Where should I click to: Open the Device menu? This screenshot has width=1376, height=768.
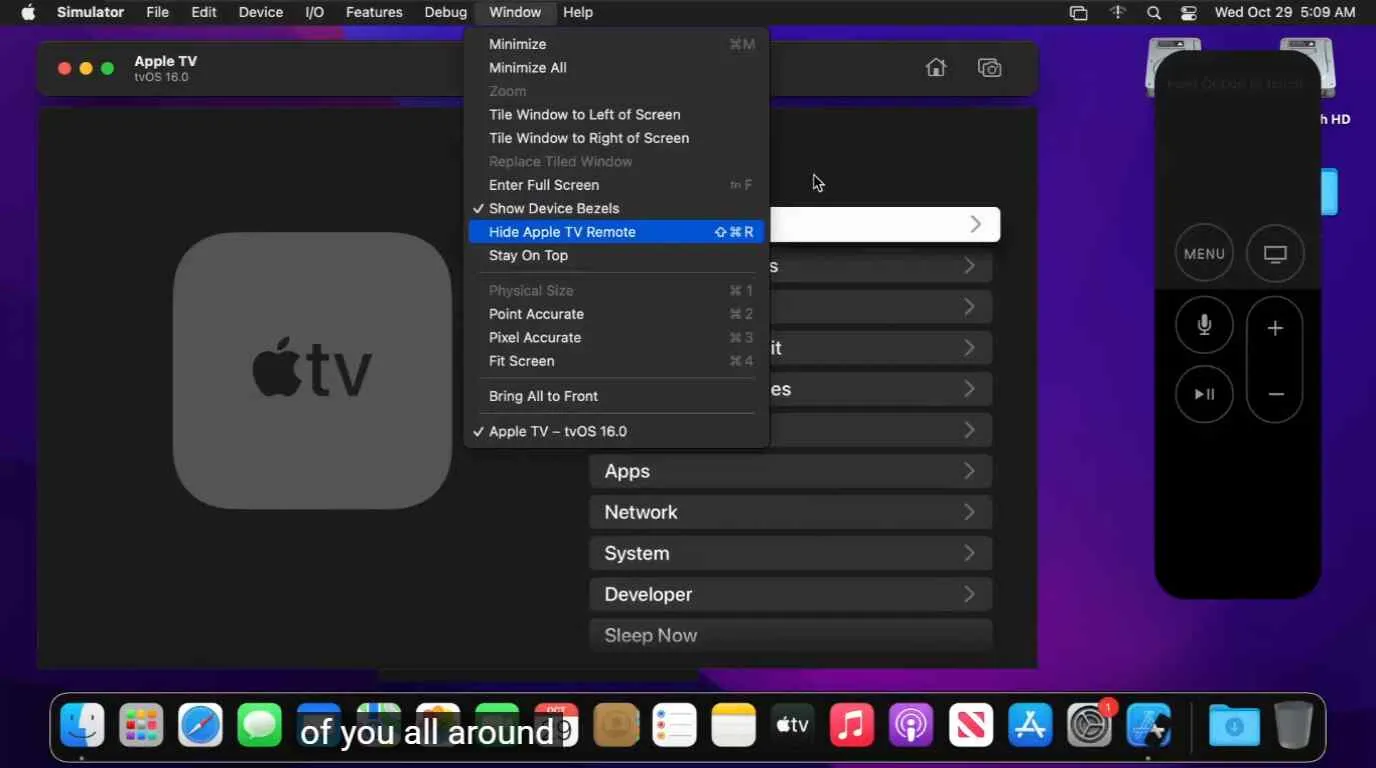[261, 12]
